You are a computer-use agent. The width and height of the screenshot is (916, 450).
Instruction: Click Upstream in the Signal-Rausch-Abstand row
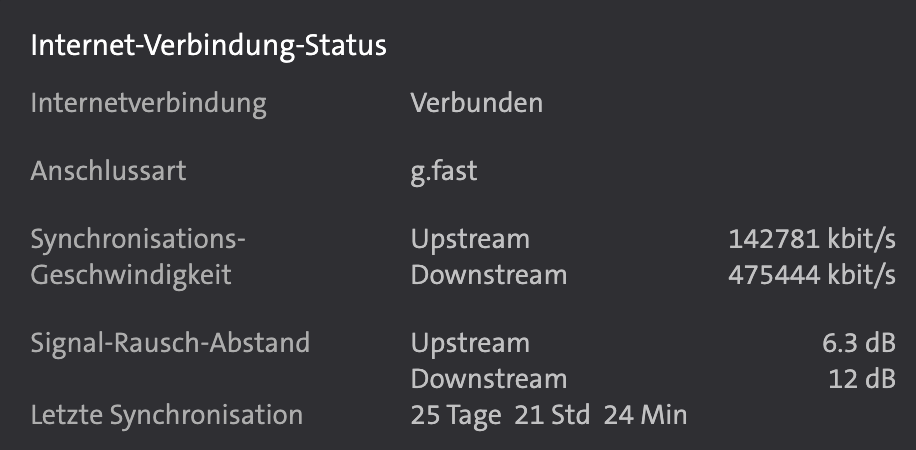click(x=470, y=343)
